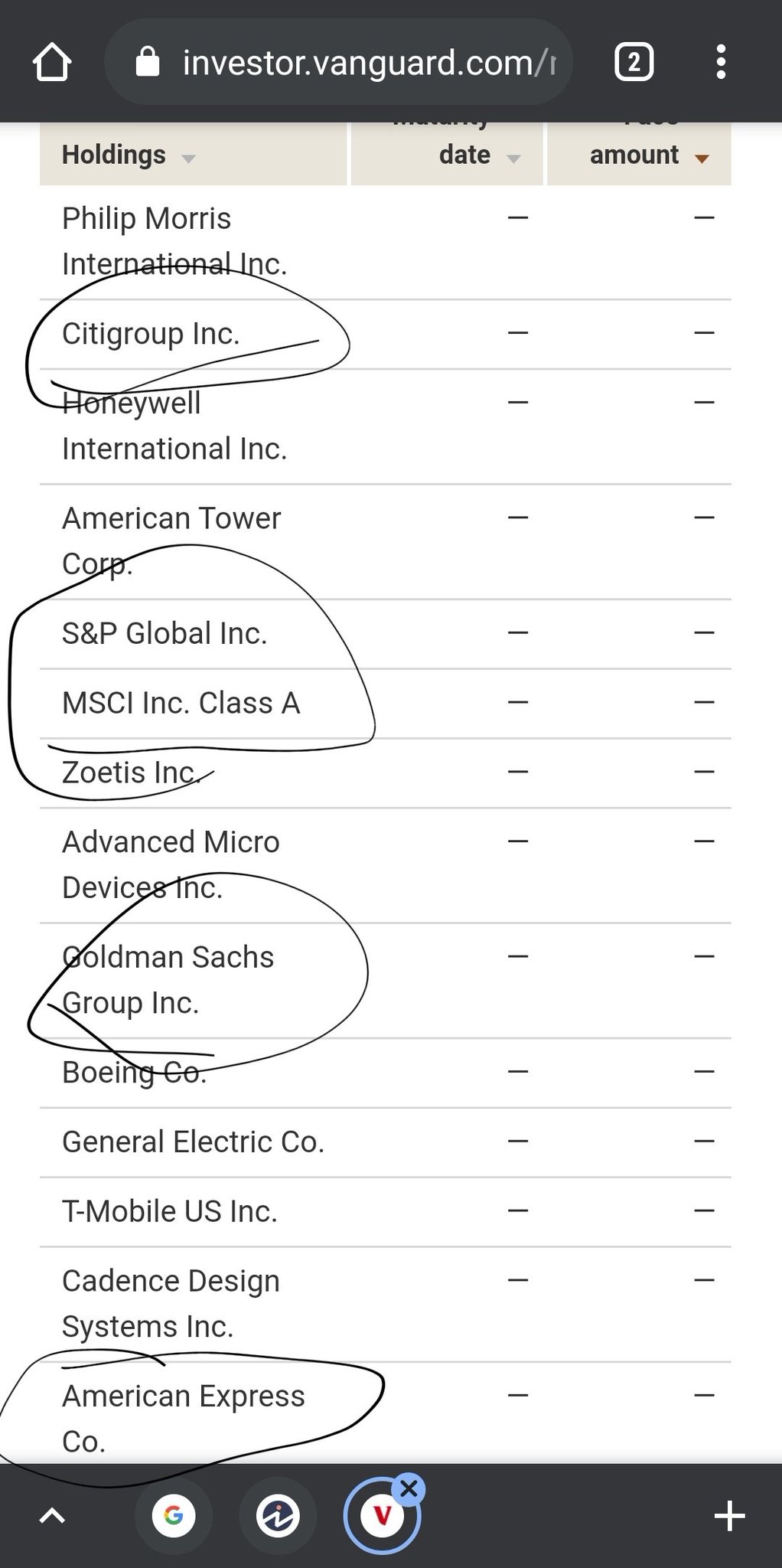Open the browser three-dot menu
782x1568 pixels.
pyautogui.click(x=721, y=62)
